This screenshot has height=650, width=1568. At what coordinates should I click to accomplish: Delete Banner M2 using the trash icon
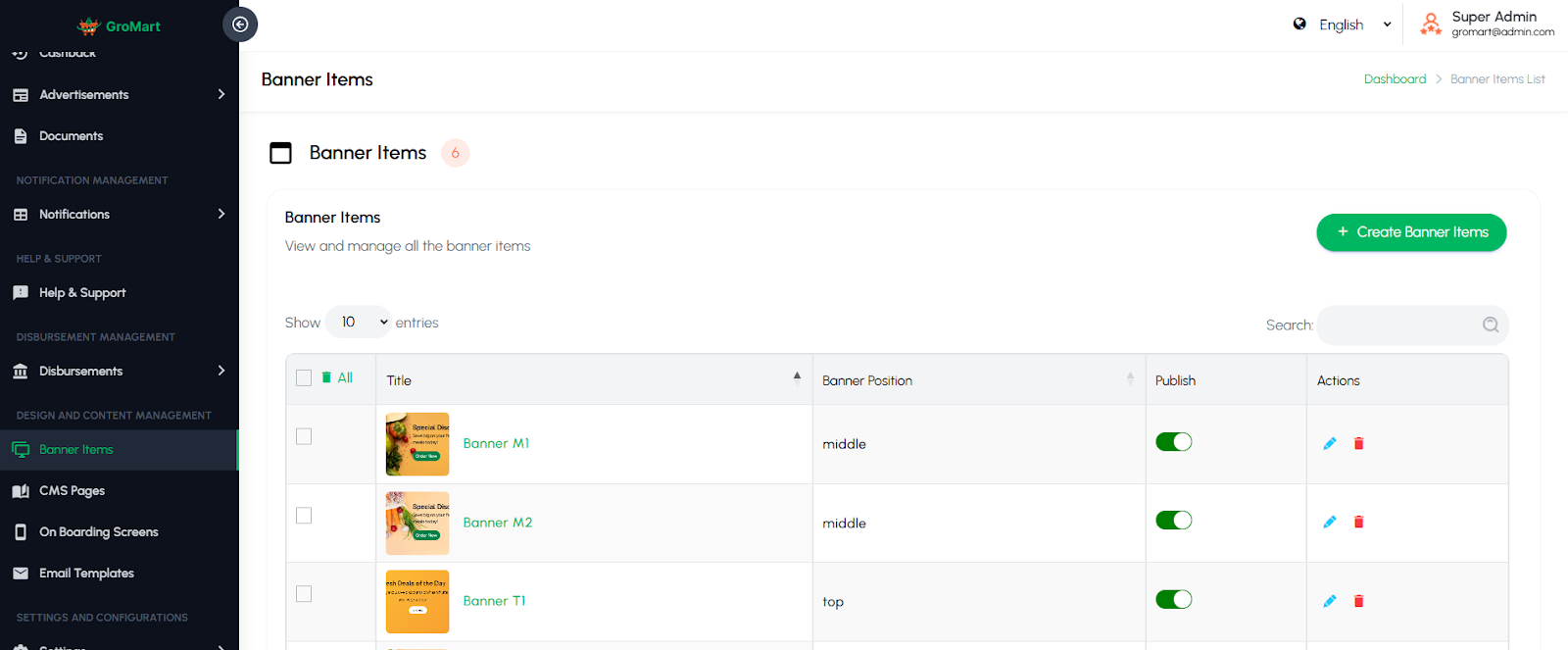[x=1358, y=523]
